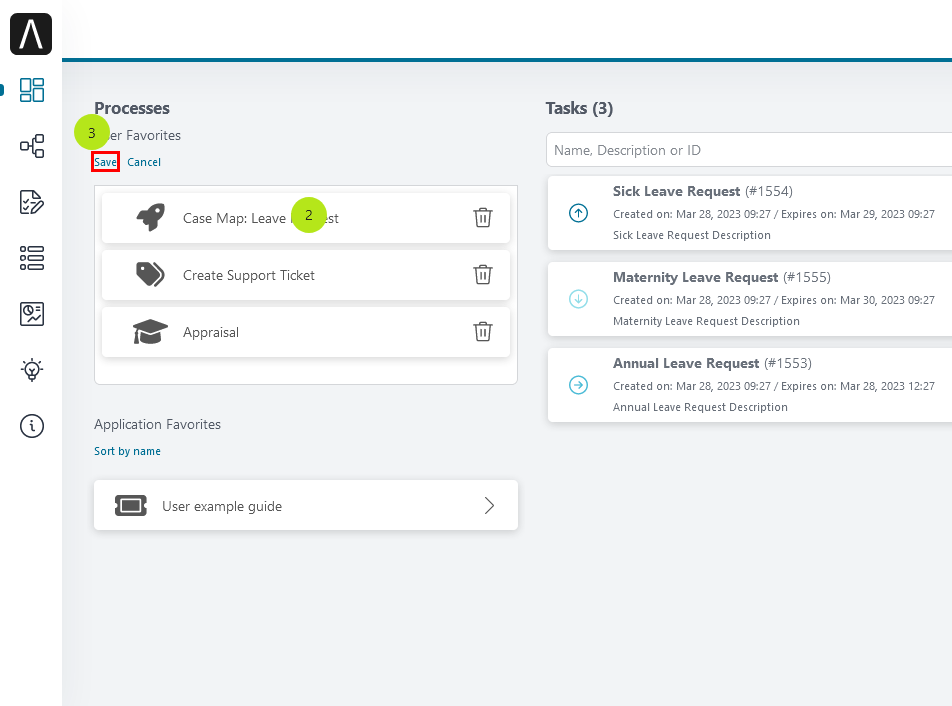Click the Application Favorites heading
The image size is (952, 706).
[157, 424]
